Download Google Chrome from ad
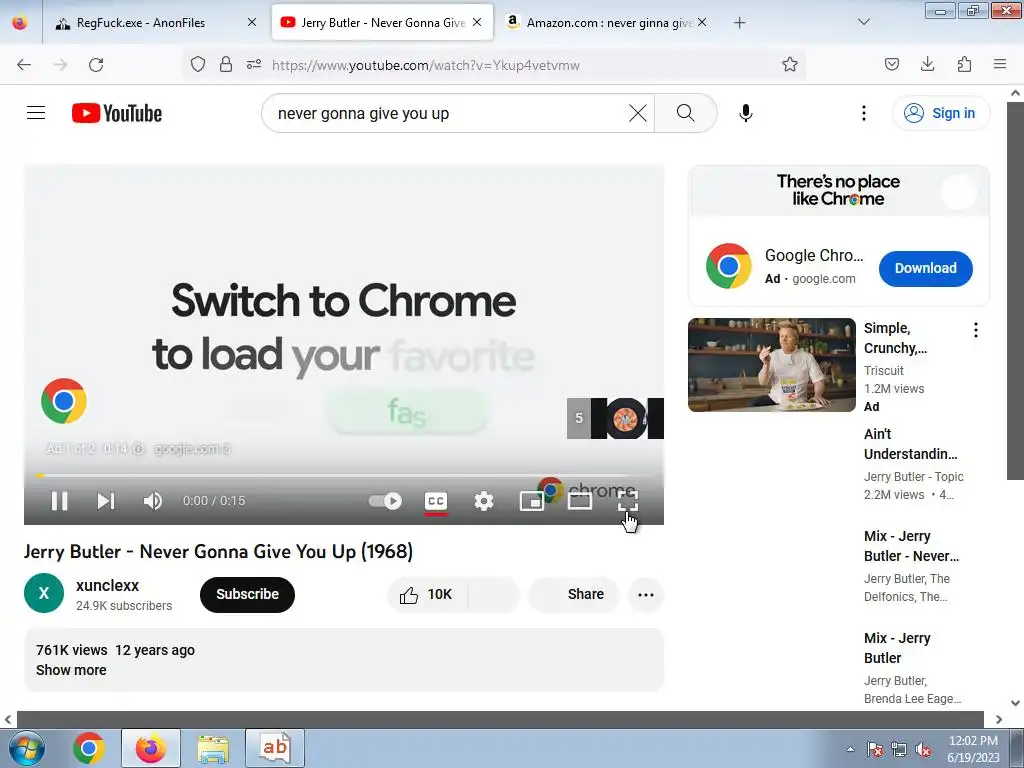This screenshot has width=1024, height=768. [x=925, y=268]
